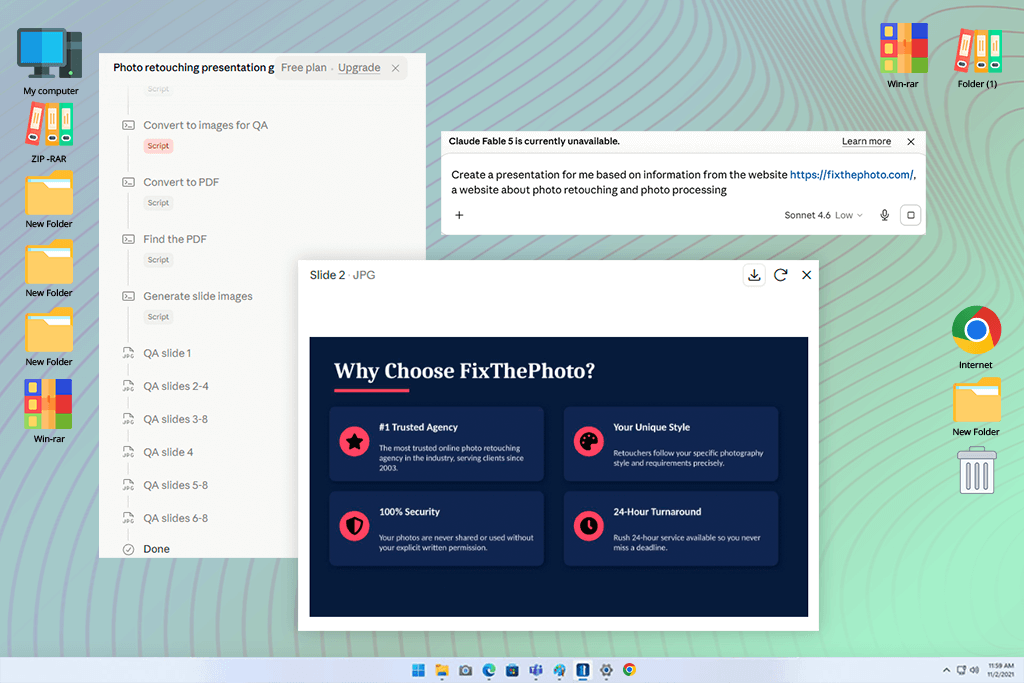The height and width of the screenshot is (683, 1024).
Task: Open QA slide 1 image
Action: tap(167, 353)
